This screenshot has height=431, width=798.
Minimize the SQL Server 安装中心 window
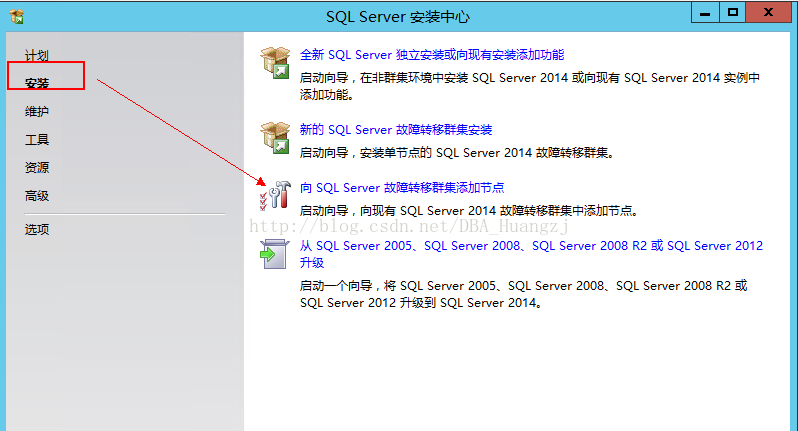[x=705, y=13]
